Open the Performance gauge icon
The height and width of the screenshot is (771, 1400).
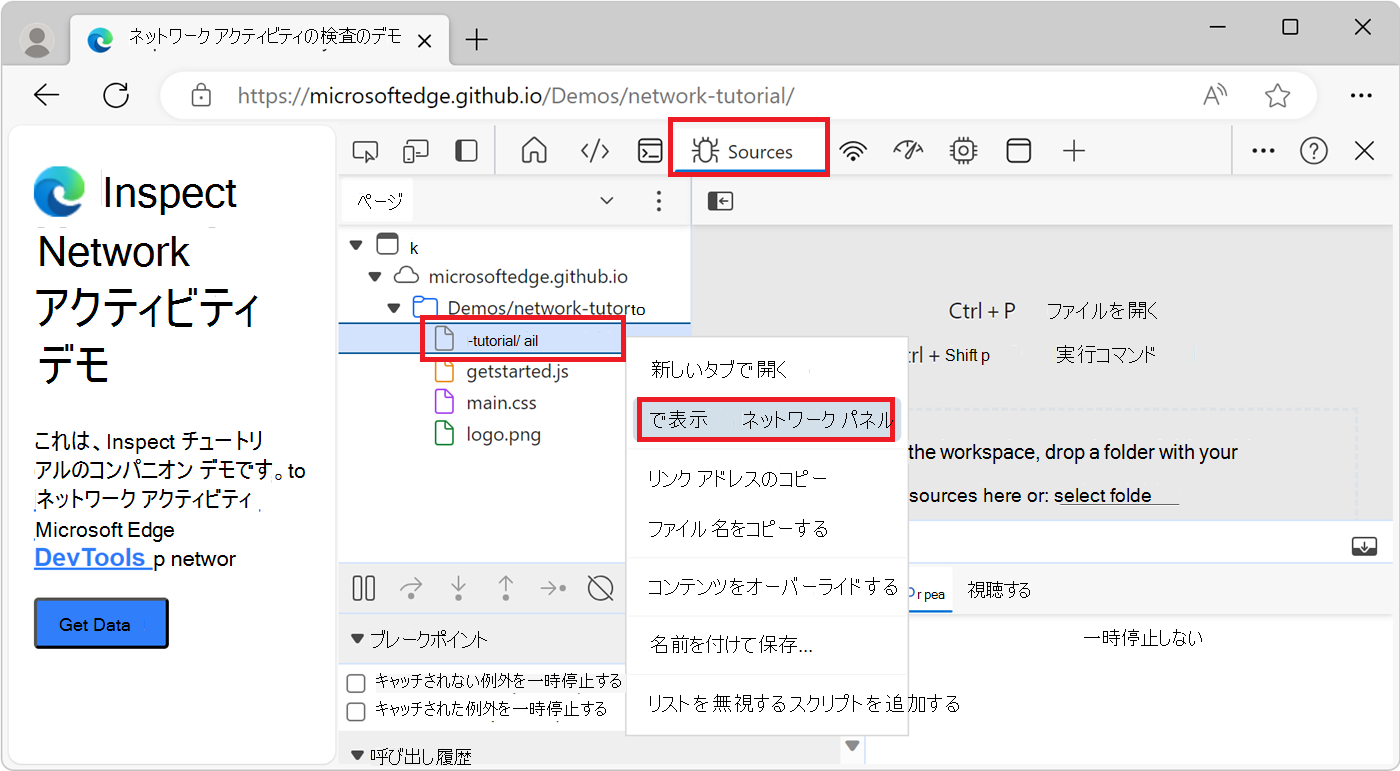(x=908, y=150)
